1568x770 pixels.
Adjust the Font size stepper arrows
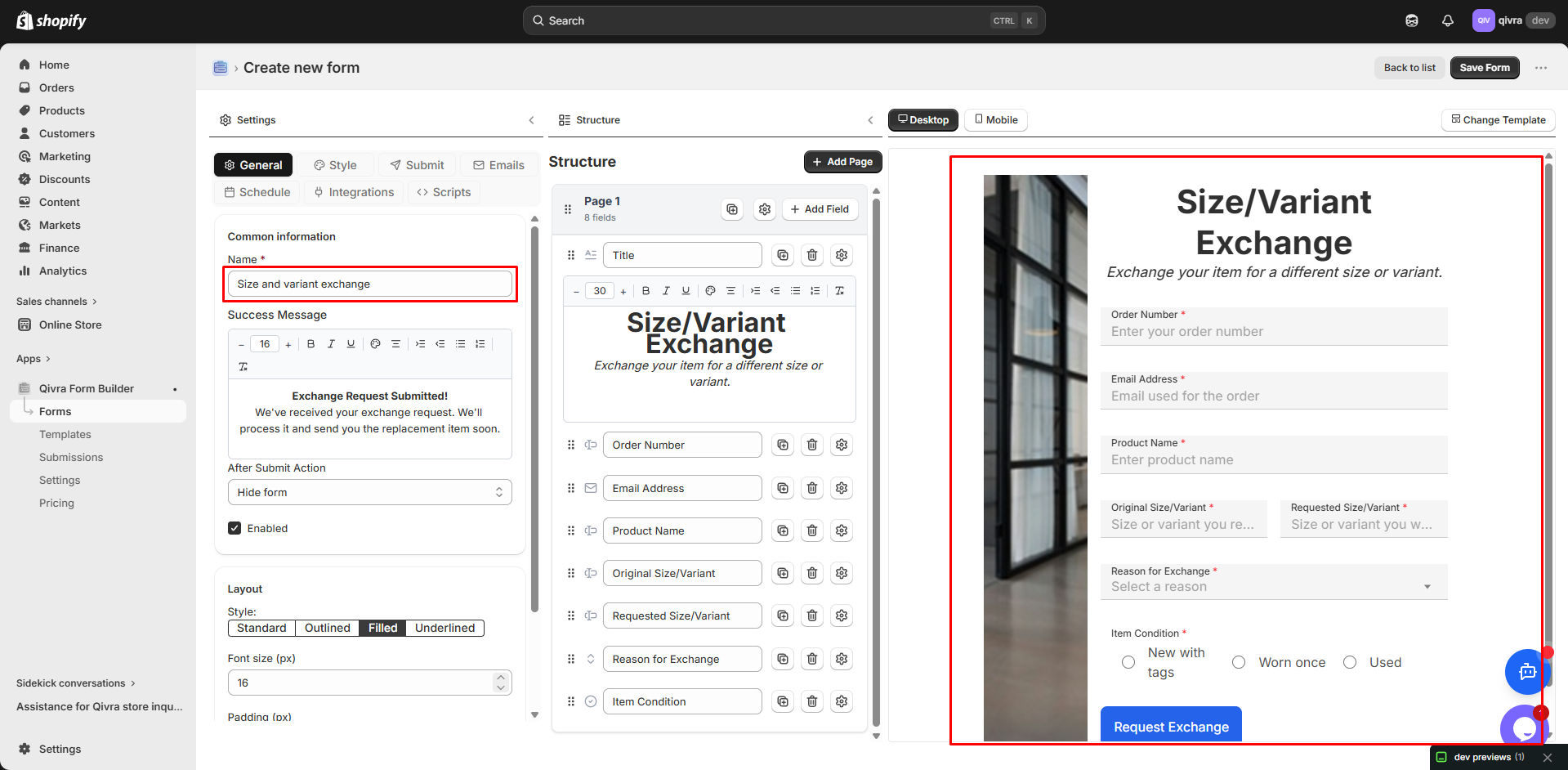501,683
